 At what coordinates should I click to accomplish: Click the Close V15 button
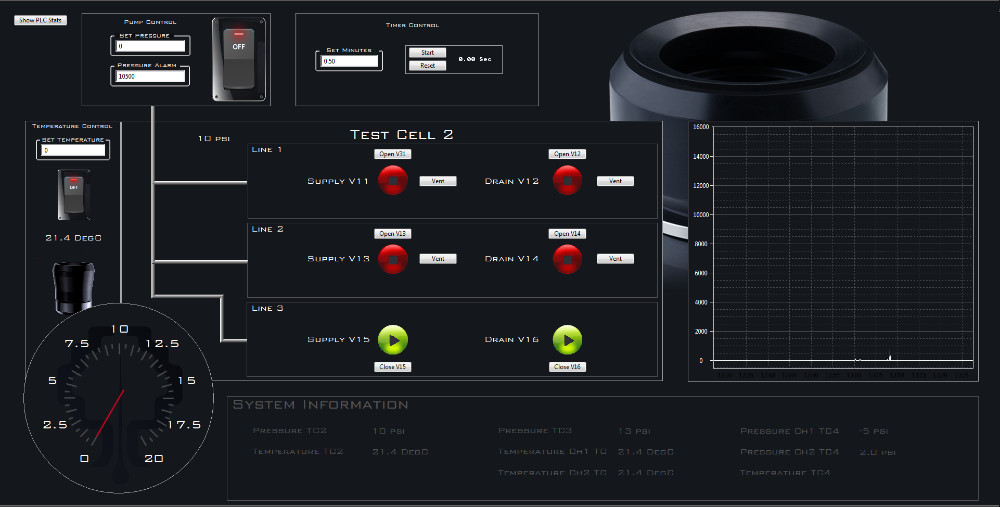[392, 367]
